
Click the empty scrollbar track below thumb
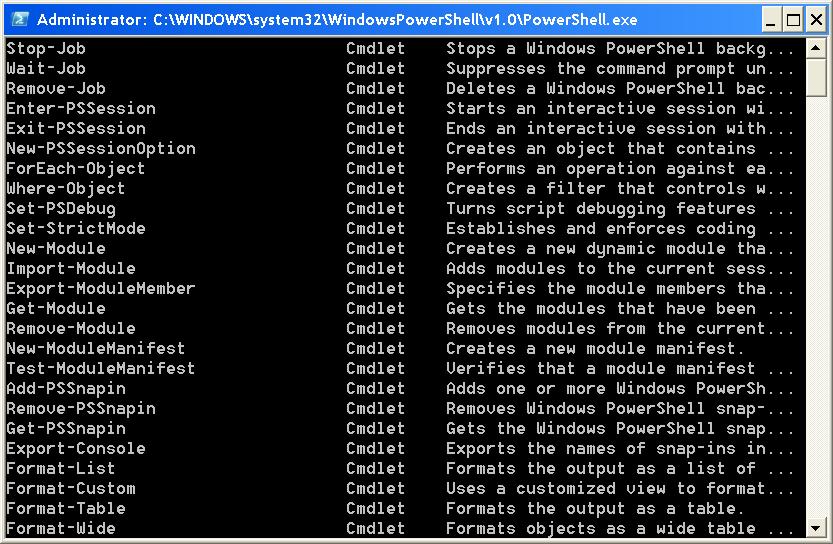815,307
